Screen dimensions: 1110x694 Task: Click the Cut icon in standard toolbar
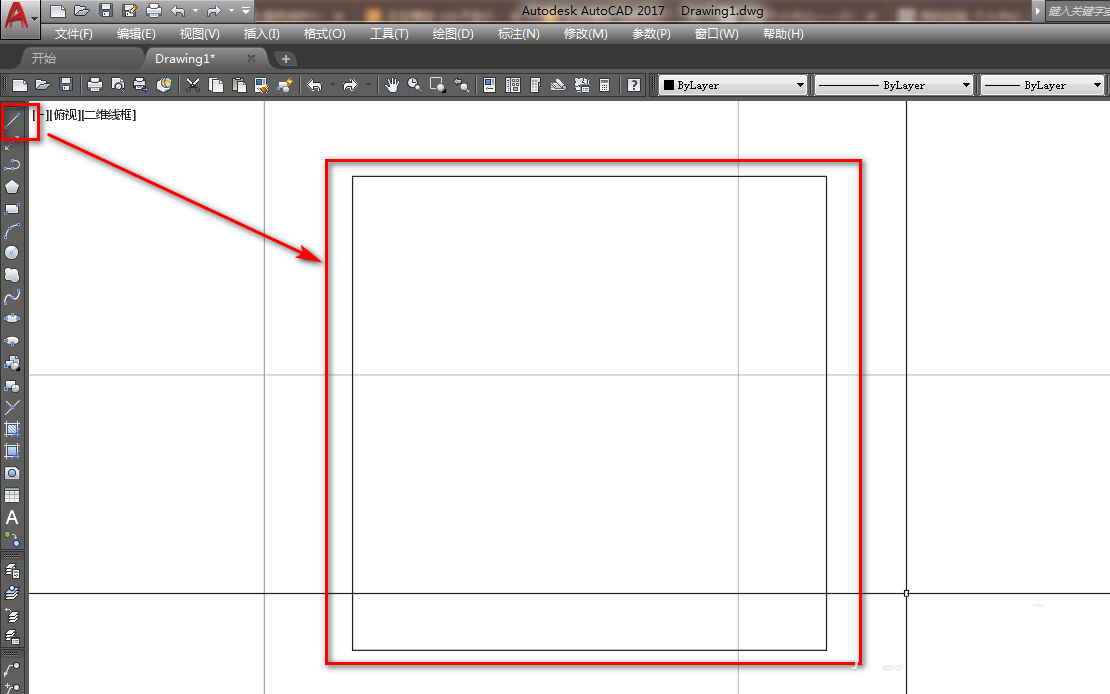pos(193,85)
